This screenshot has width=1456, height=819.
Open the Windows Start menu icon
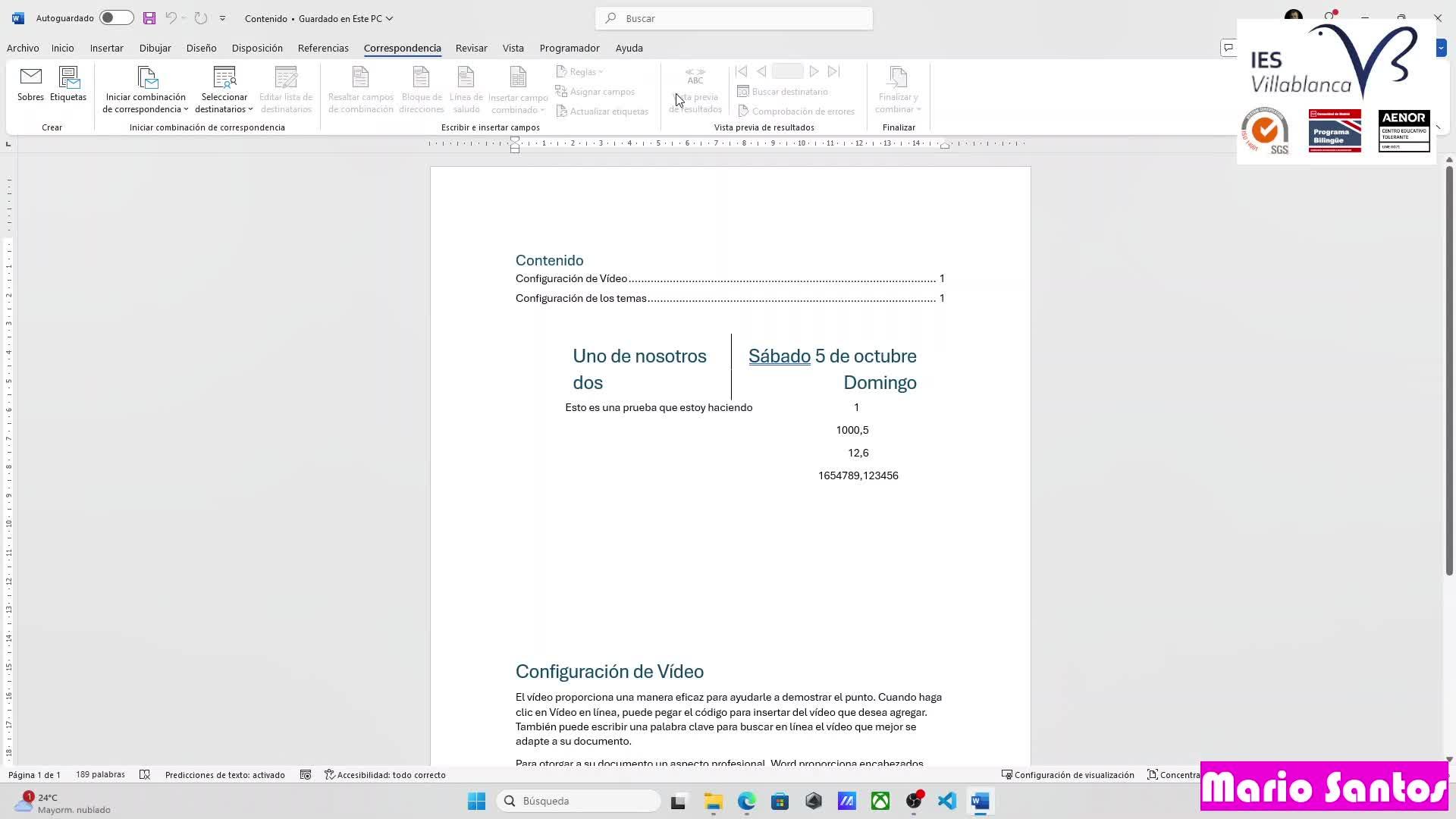476,801
